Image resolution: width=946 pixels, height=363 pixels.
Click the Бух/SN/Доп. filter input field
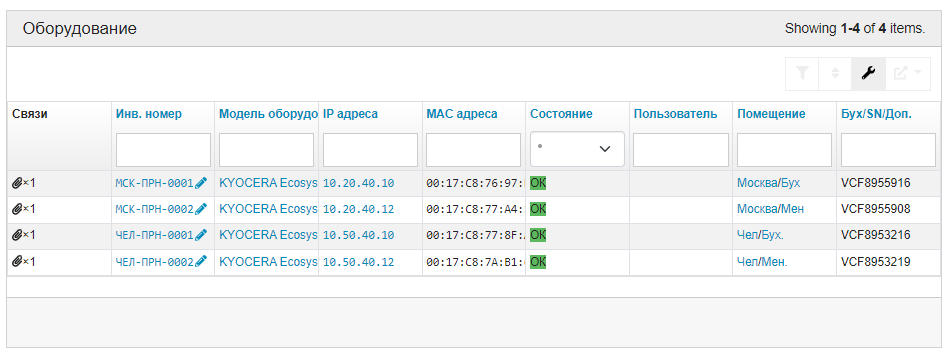[x=888, y=150]
